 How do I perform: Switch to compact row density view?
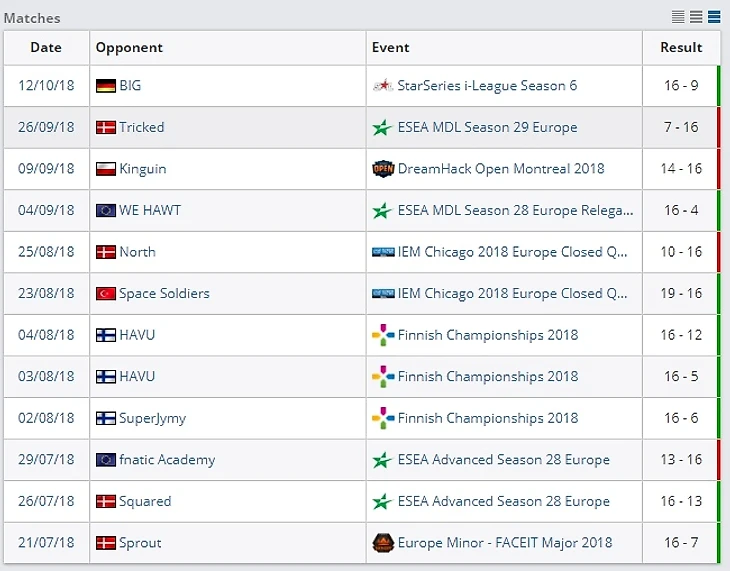[x=679, y=17]
